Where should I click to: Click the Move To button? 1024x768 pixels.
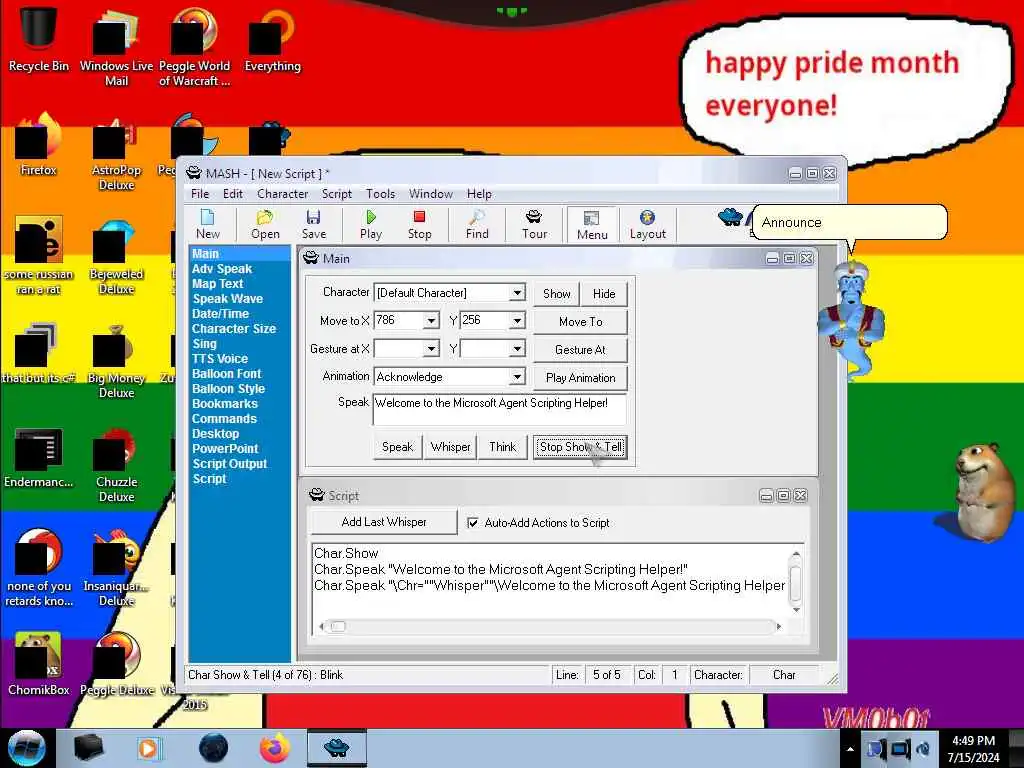581,322
